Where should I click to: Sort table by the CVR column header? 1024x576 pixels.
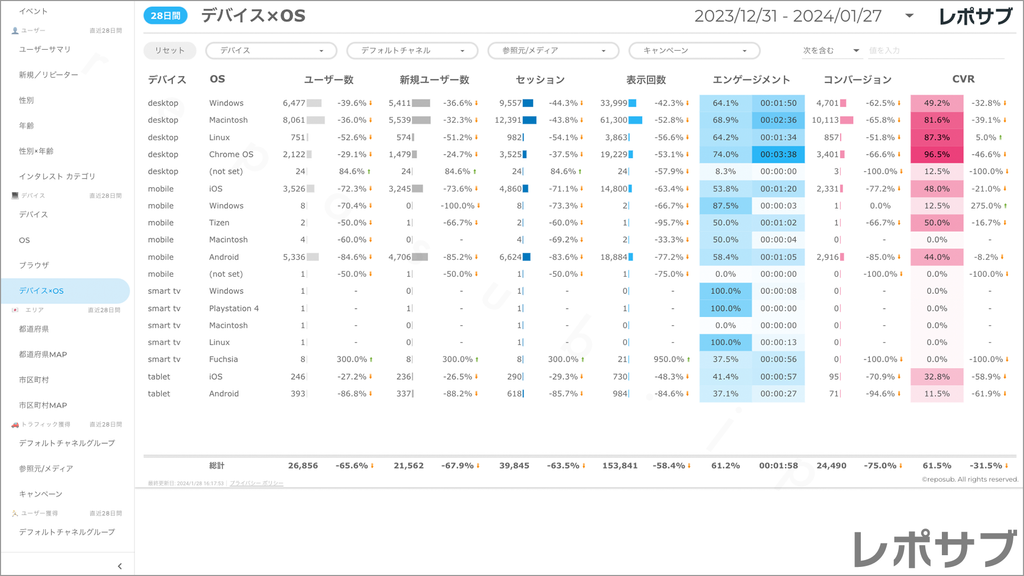tap(963, 79)
